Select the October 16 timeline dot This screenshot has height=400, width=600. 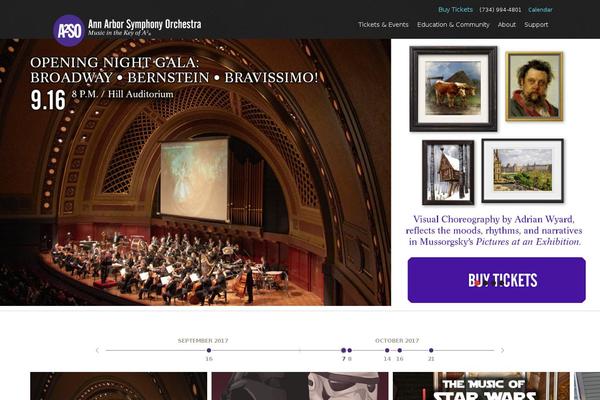399,350
